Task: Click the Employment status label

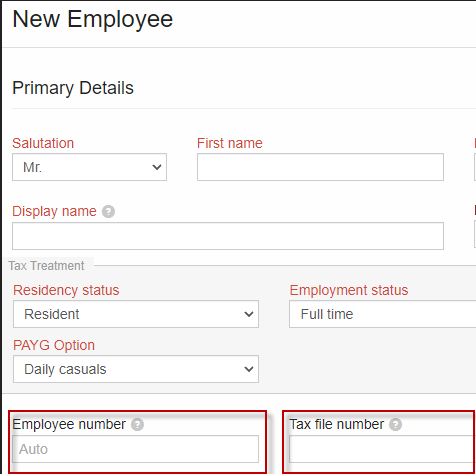Action: pyautogui.click(x=349, y=290)
